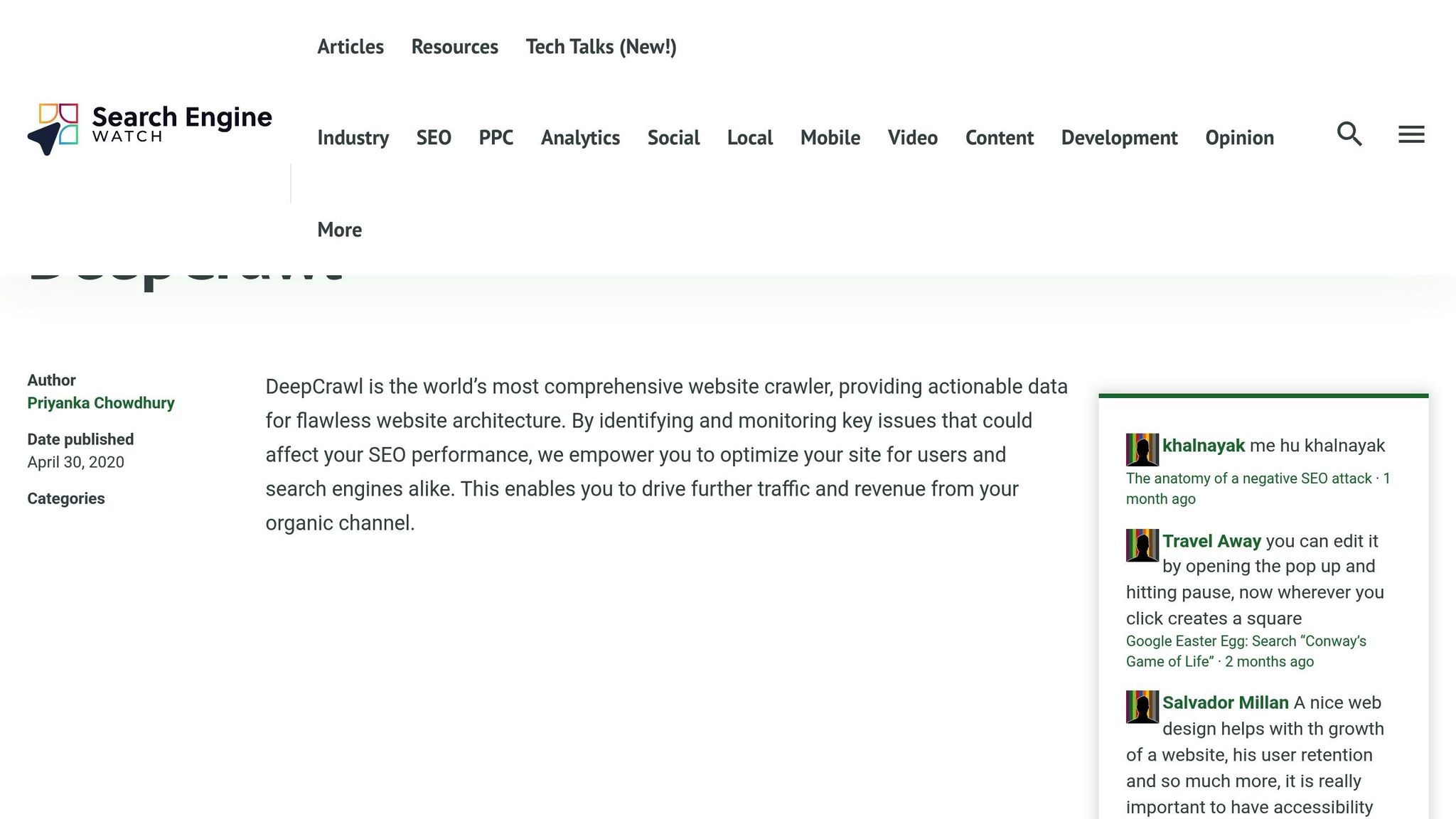Open Tech Talks (New!) section
Screen dimensions: 1456x819
601,47
